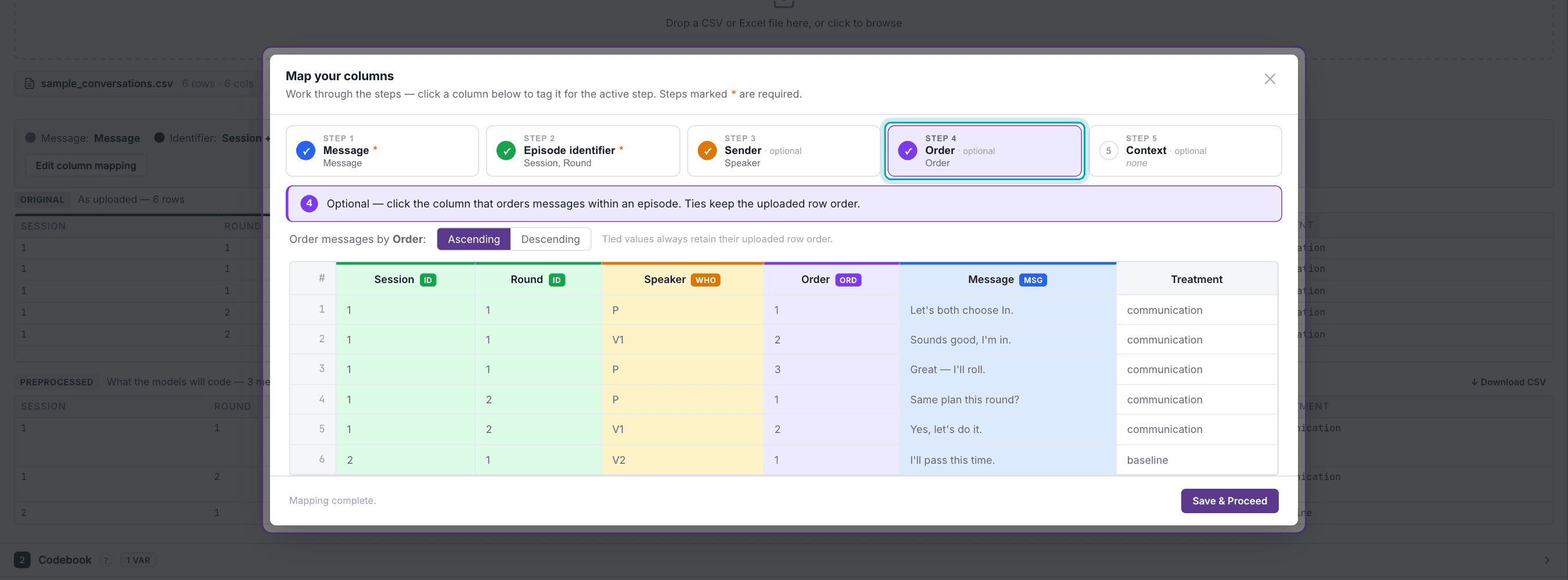
Task: Click Edit column mapping behind the dialog
Action: click(x=86, y=166)
